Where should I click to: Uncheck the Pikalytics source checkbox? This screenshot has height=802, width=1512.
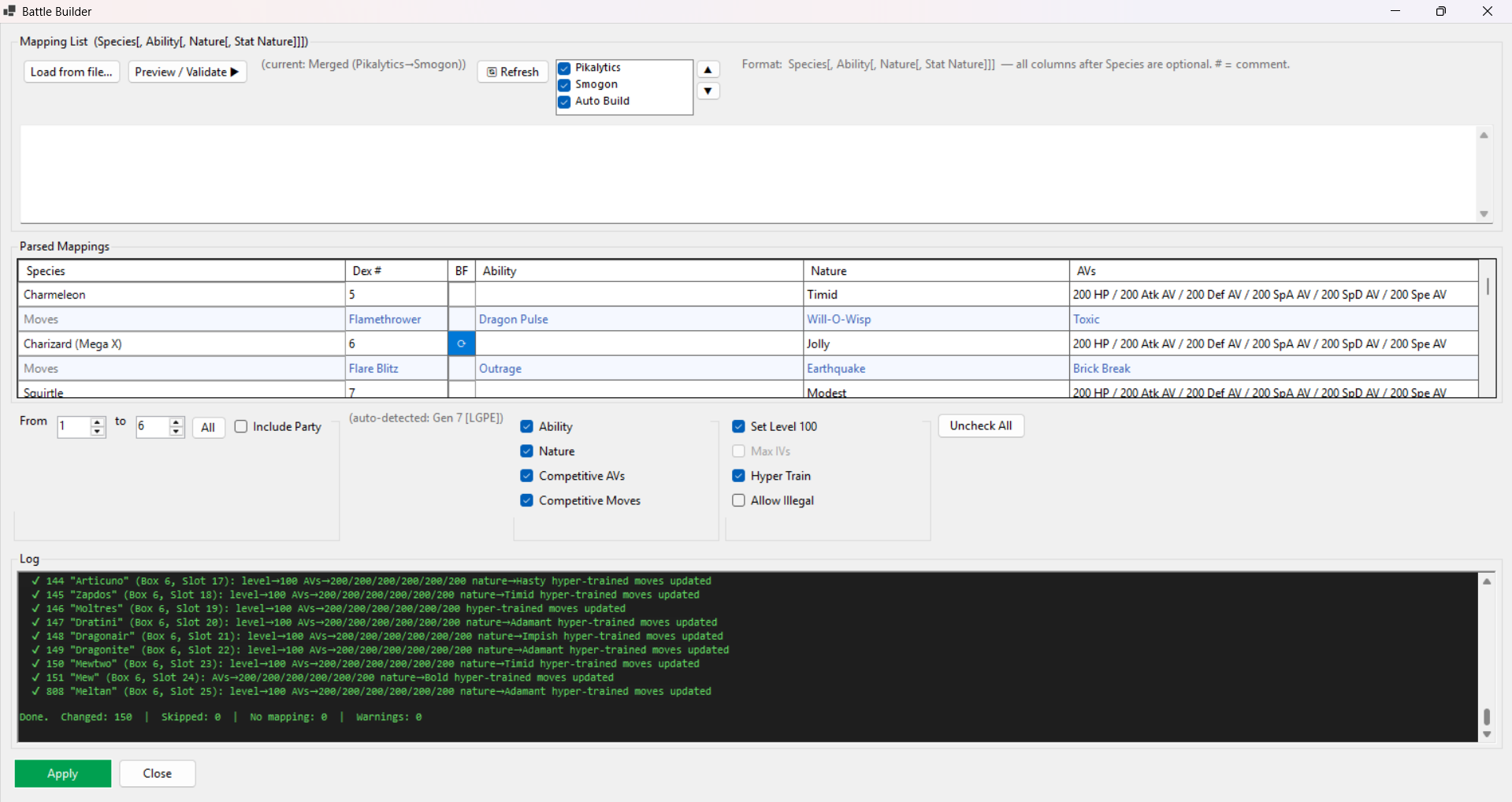click(x=564, y=69)
